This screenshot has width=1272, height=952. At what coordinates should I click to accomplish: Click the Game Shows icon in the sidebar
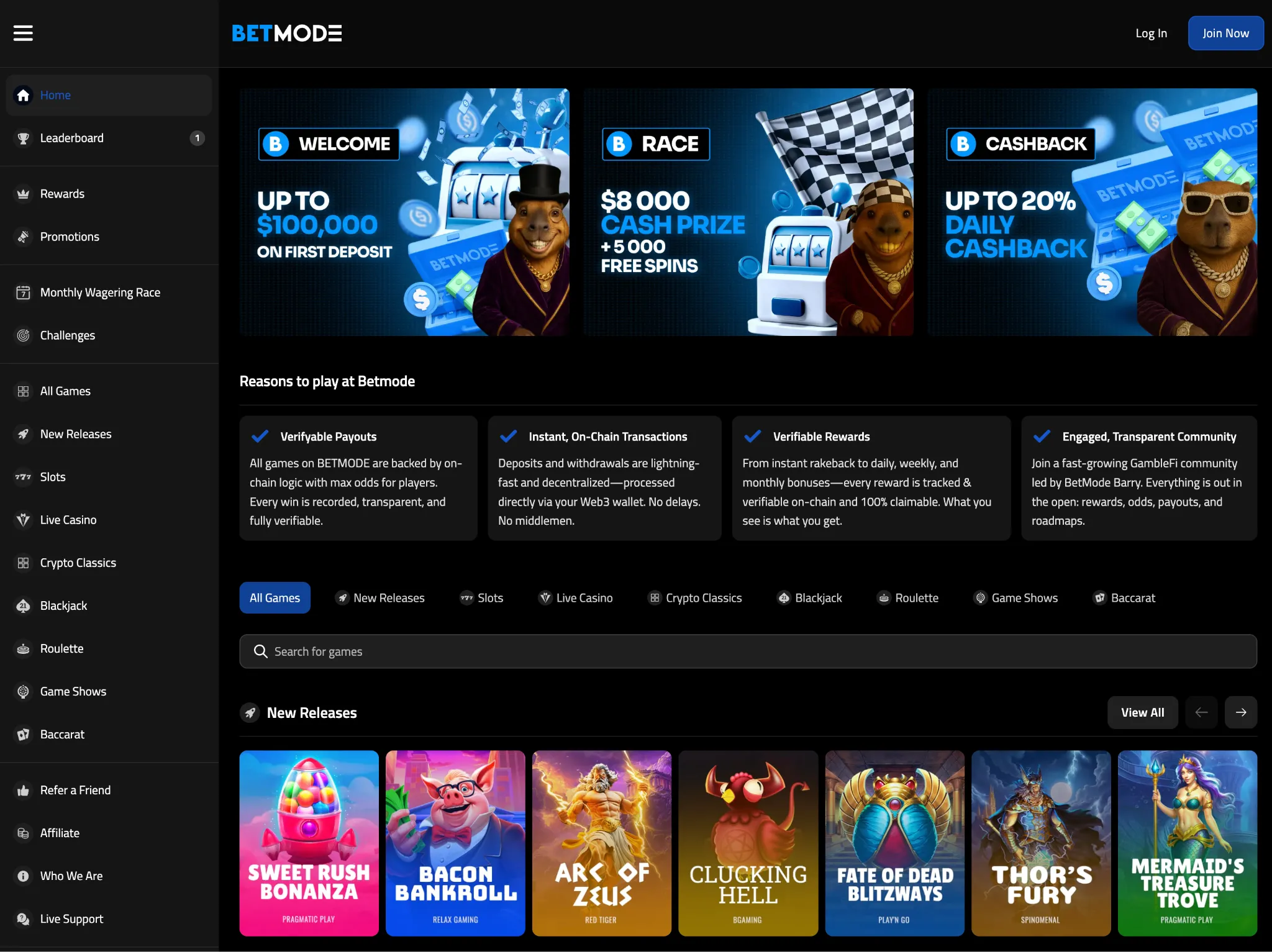(x=23, y=691)
